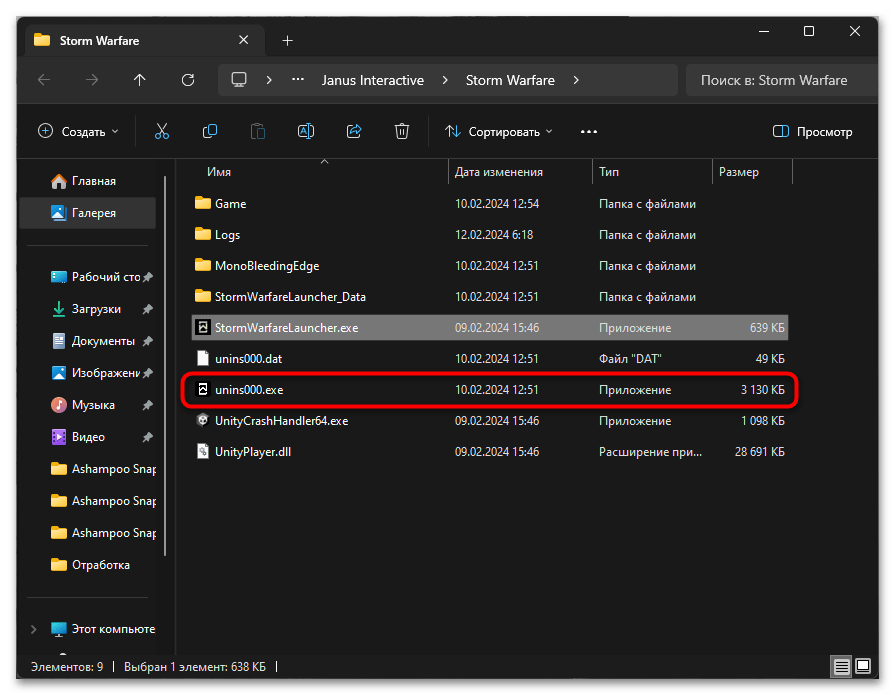Open Документы in sidebar
This screenshot has width=895, height=695.
point(94,341)
